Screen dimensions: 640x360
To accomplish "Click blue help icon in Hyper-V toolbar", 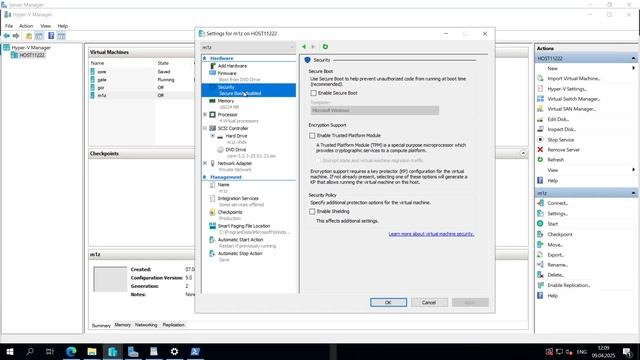I will (51, 36).
